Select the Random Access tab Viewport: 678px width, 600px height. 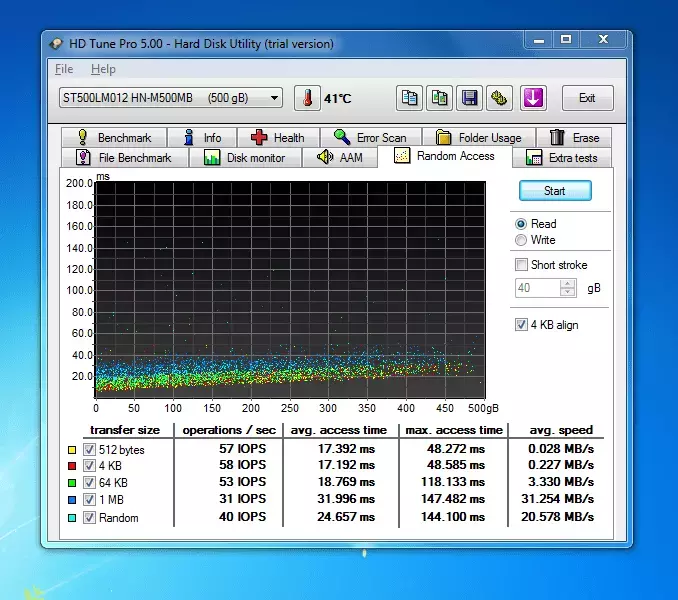click(x=445, y=156)
